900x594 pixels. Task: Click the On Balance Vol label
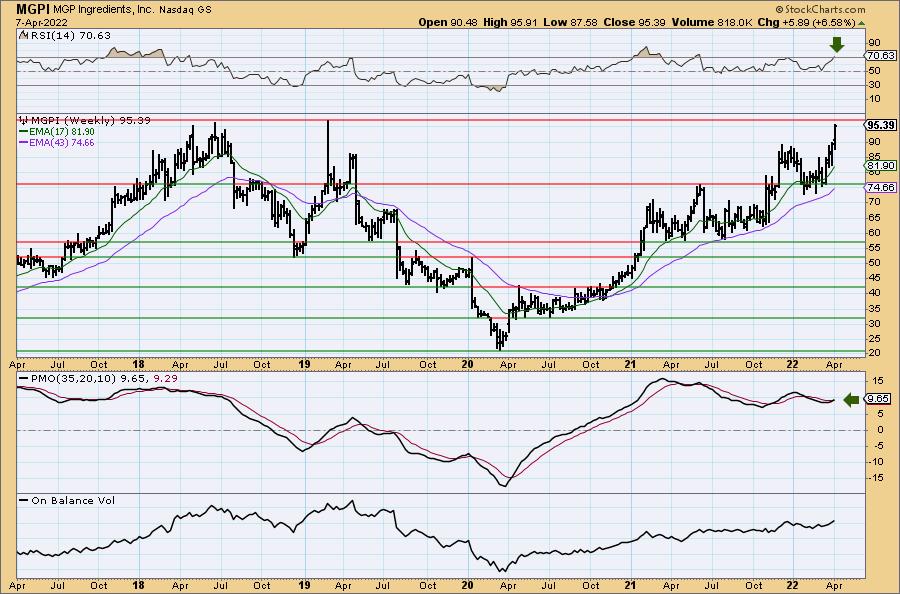coord(68,500)
